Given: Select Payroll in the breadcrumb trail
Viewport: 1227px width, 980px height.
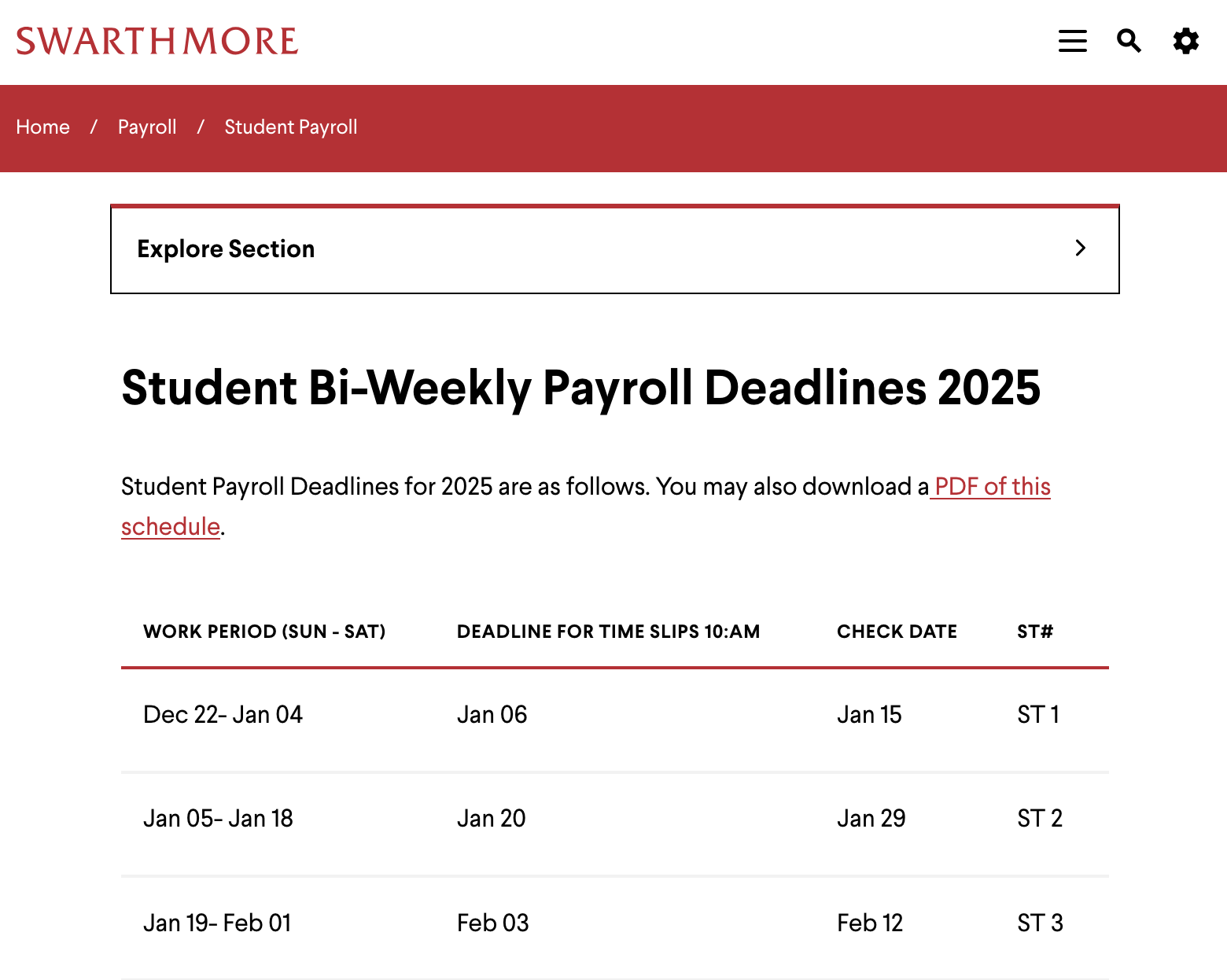Looking at the screenshot, I should [147, 127].
